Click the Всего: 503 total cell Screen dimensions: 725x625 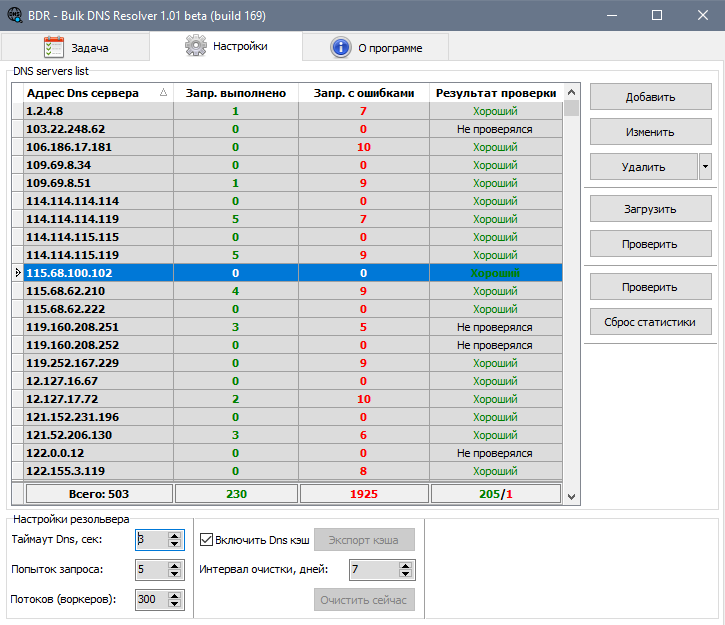coord(99,494)
